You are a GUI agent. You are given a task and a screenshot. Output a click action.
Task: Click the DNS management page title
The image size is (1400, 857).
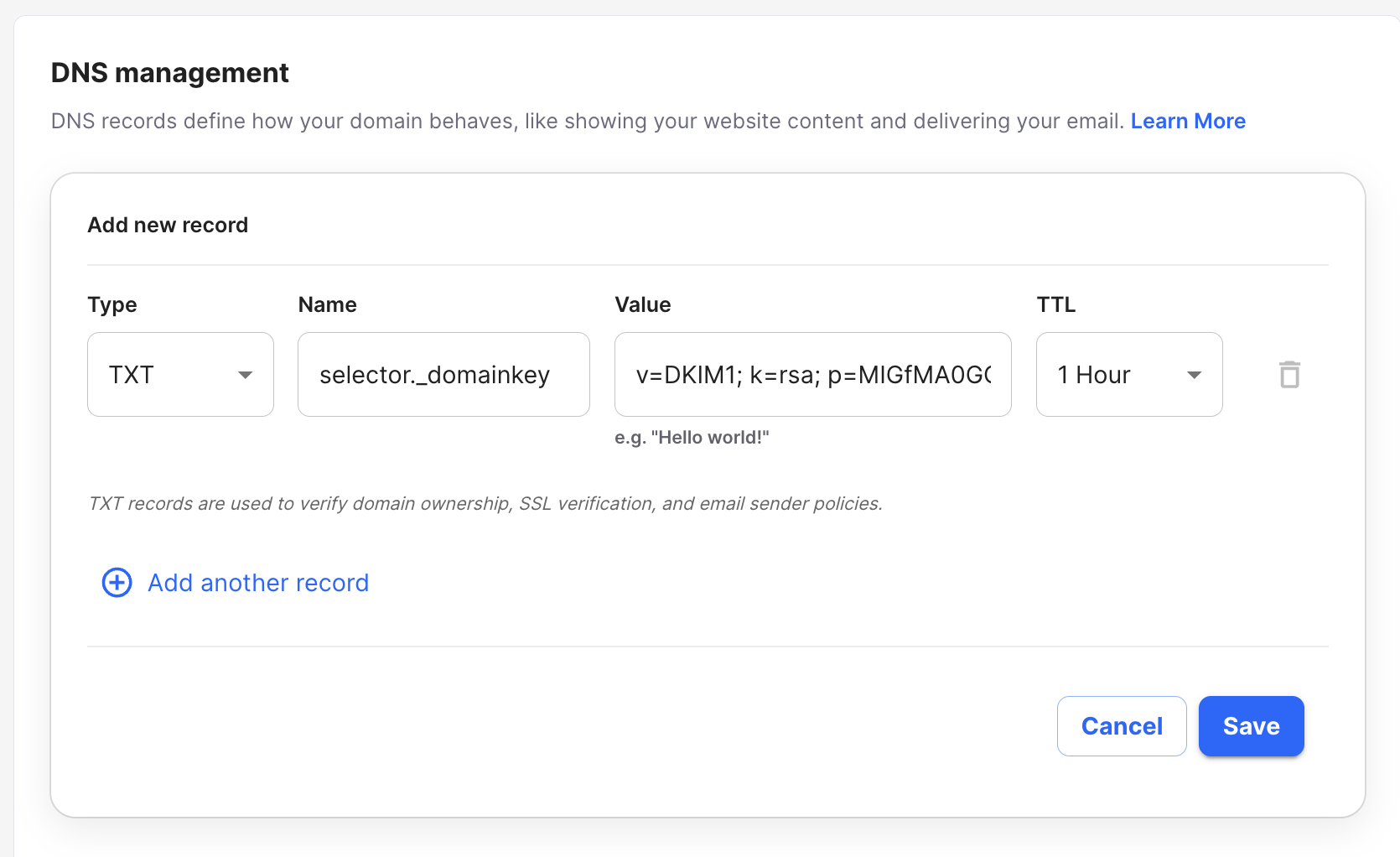coord(169,73)
